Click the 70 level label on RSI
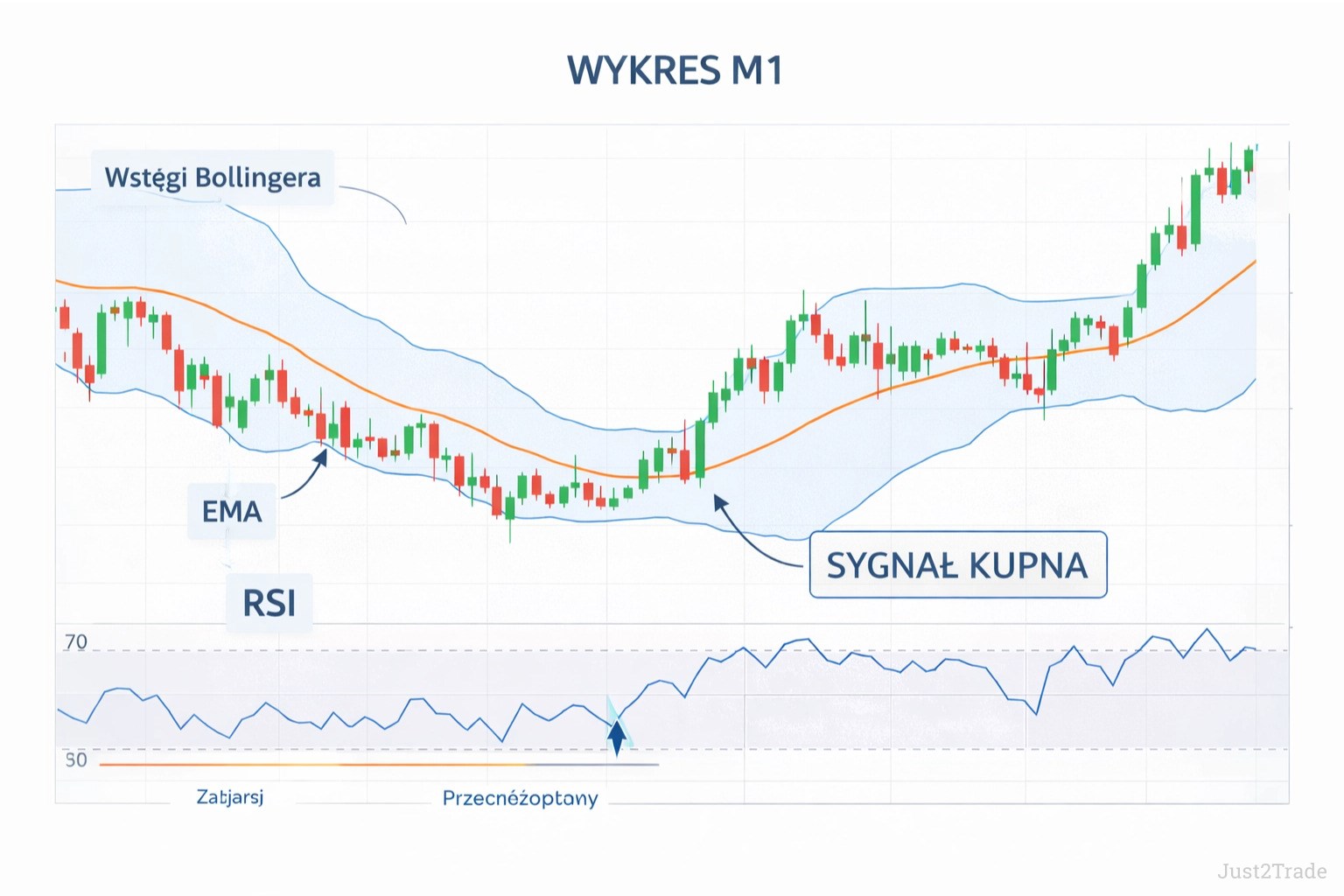Screen dimensions: 1344x896 coord(76,642)
